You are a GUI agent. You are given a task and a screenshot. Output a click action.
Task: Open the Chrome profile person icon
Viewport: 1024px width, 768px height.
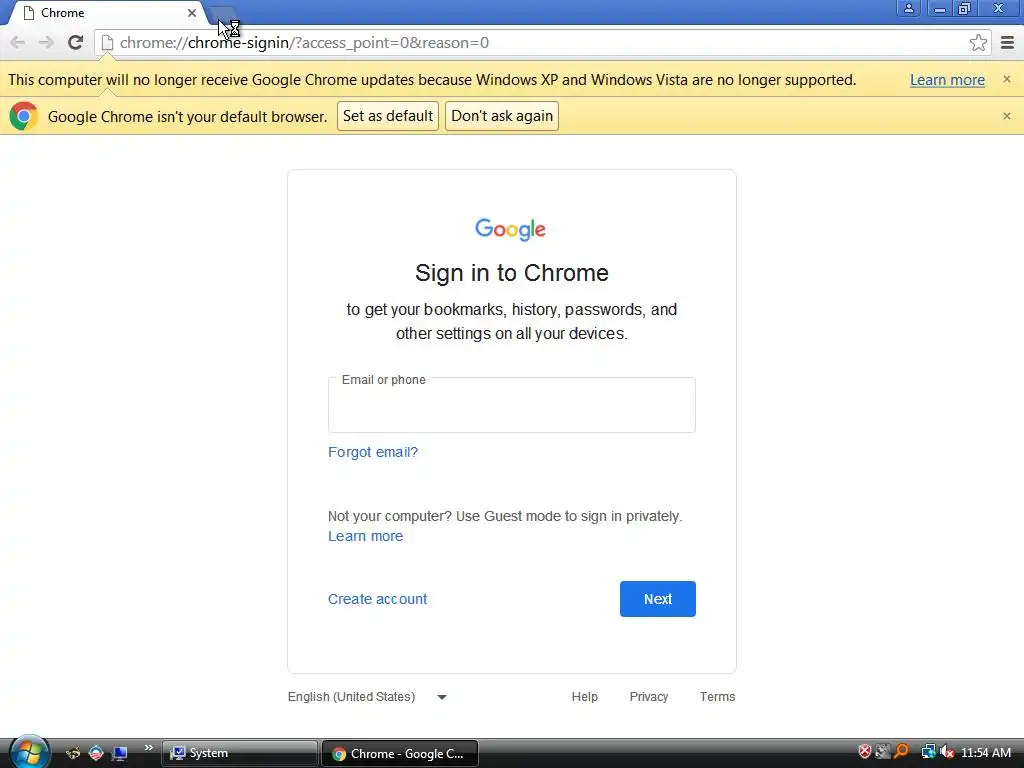pos(908,8)
